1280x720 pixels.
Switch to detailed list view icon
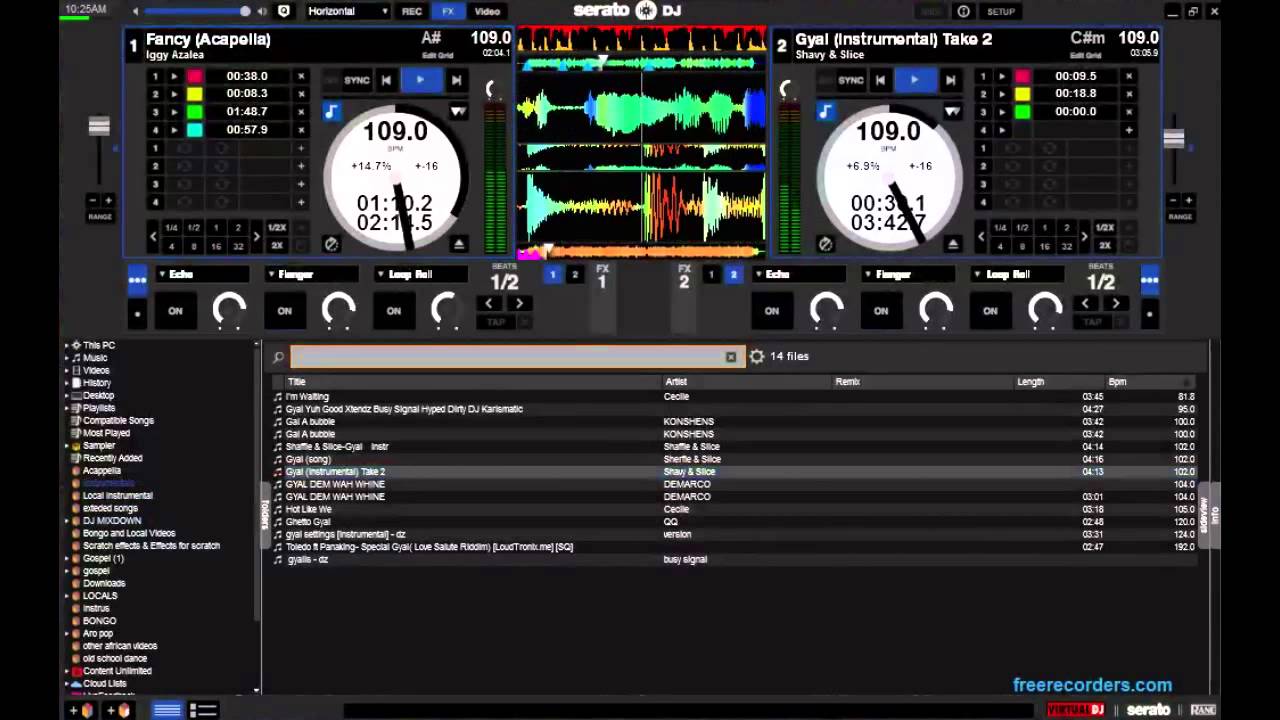pyautogui.click(x=204, y=710)
